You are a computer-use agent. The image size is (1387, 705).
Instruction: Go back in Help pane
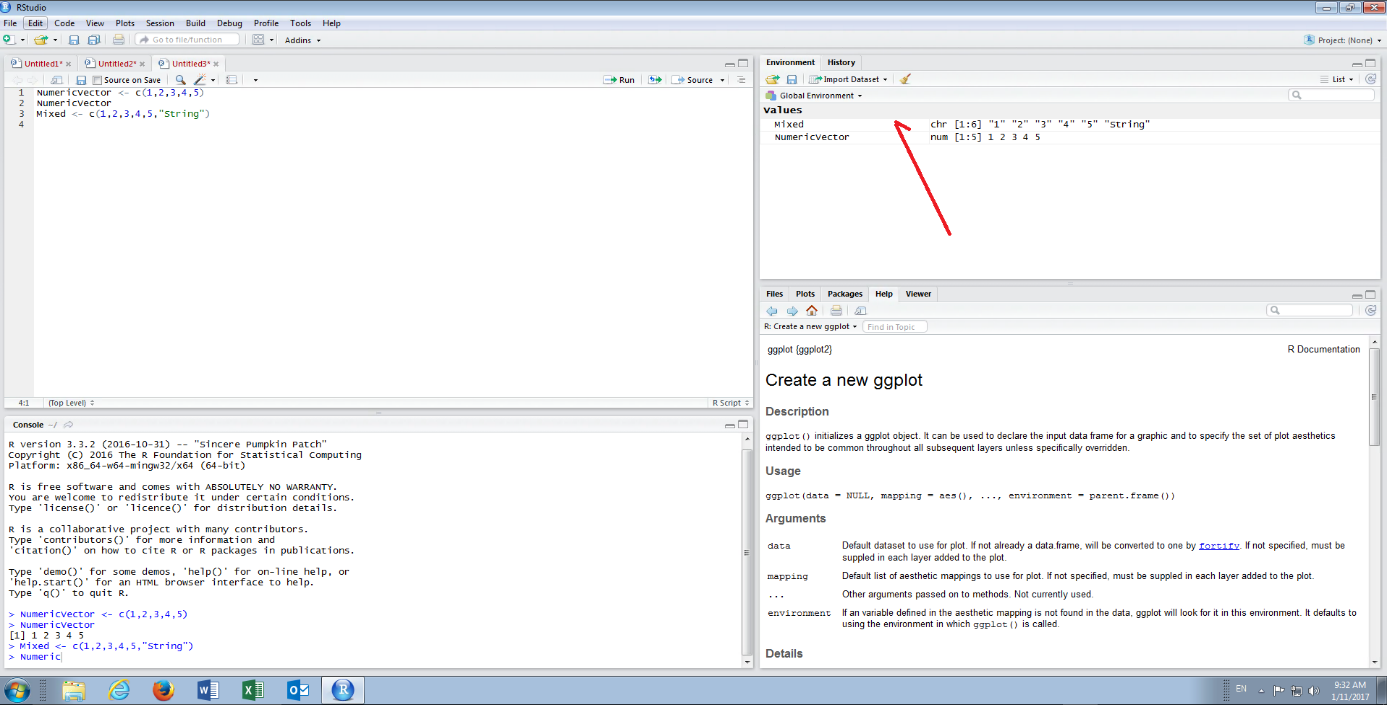coord(772,311)
